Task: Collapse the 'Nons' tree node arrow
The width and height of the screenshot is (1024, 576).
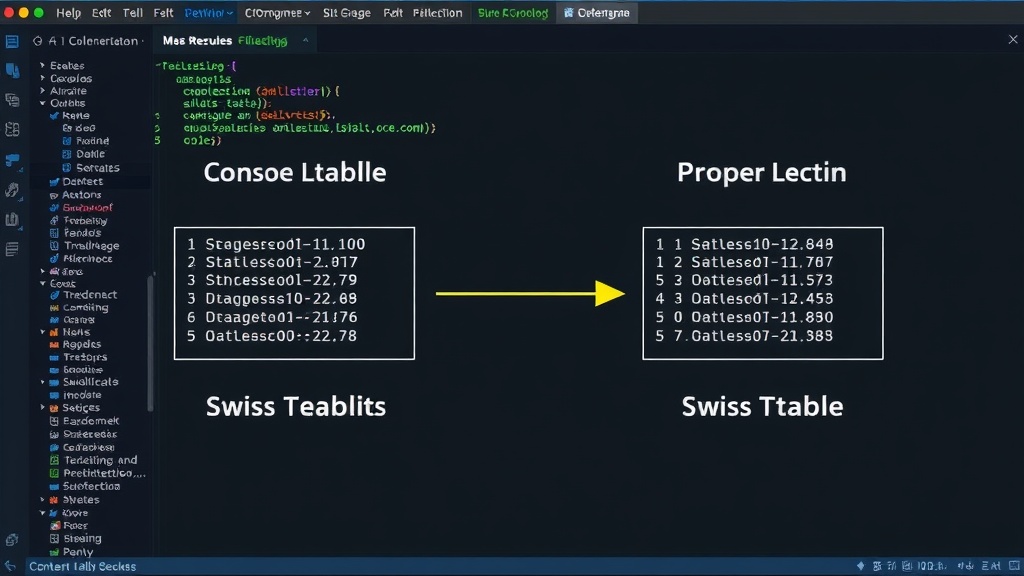Action: pos(42,332)
